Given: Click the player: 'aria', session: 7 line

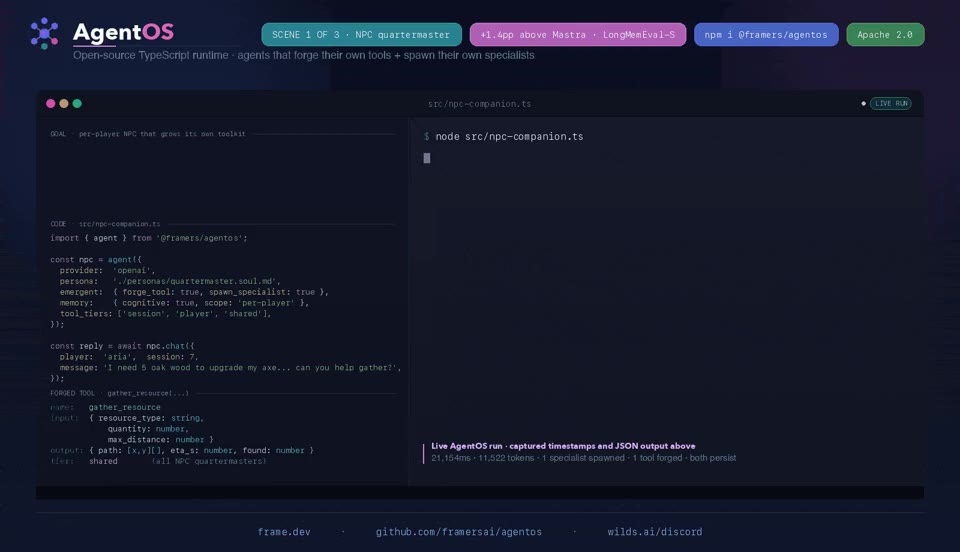Looking at the screenshot, I should [129, 357].
